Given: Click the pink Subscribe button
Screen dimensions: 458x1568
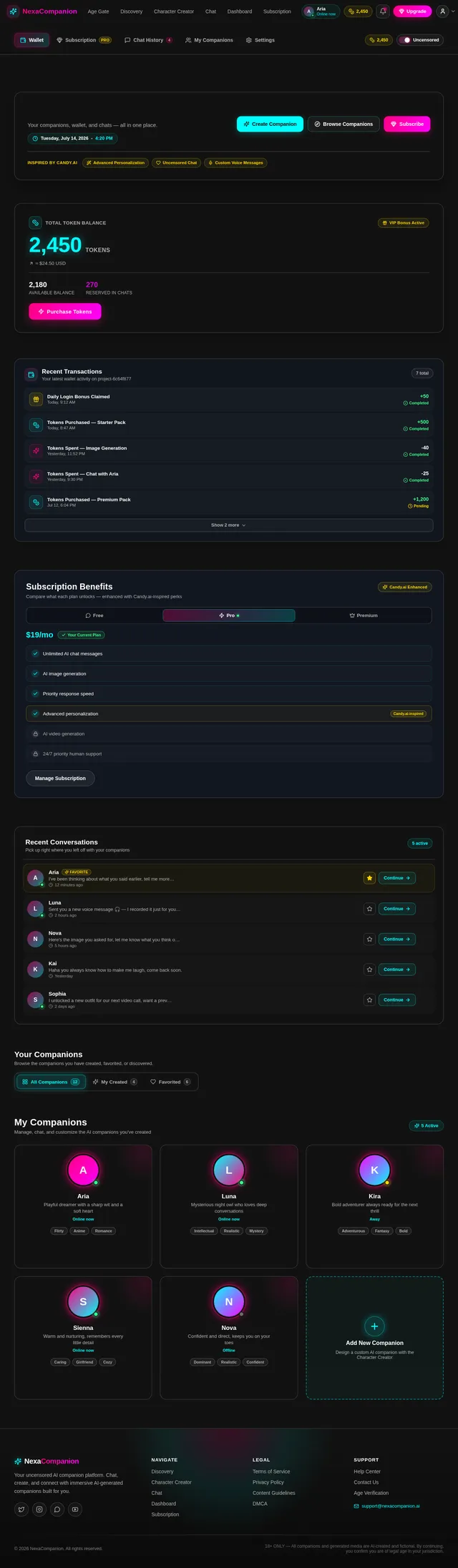Looking at the screenshot, I should pos(407,124).
